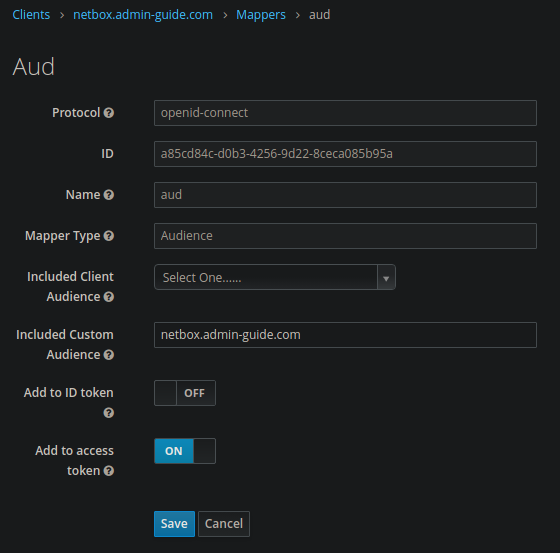Open the Protocol help tooltip icon
Viewport: 560px width, 553px height.
[109, 113]
